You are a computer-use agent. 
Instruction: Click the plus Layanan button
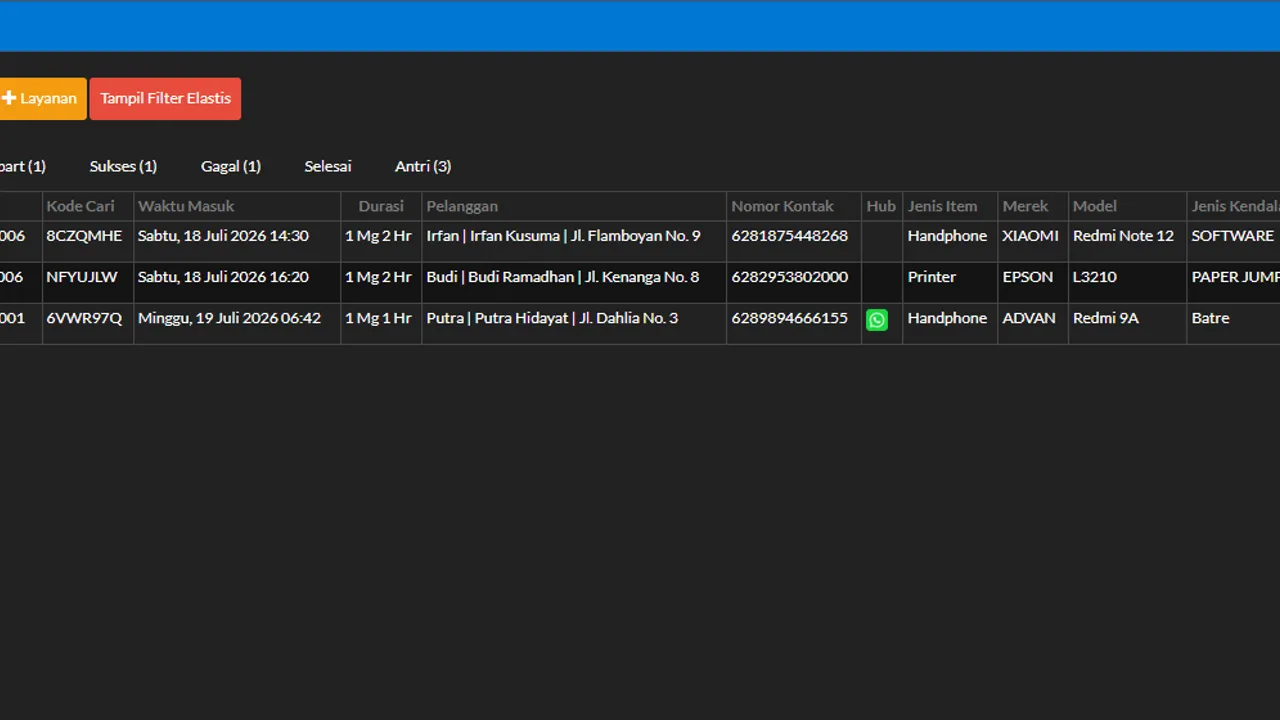41,99
